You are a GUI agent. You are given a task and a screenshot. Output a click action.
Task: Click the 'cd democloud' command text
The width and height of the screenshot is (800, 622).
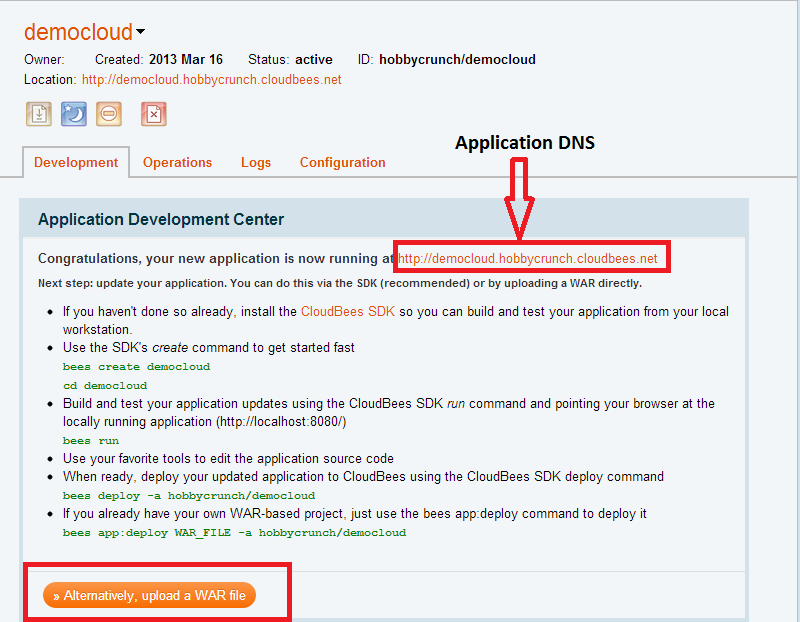point(105,386)
